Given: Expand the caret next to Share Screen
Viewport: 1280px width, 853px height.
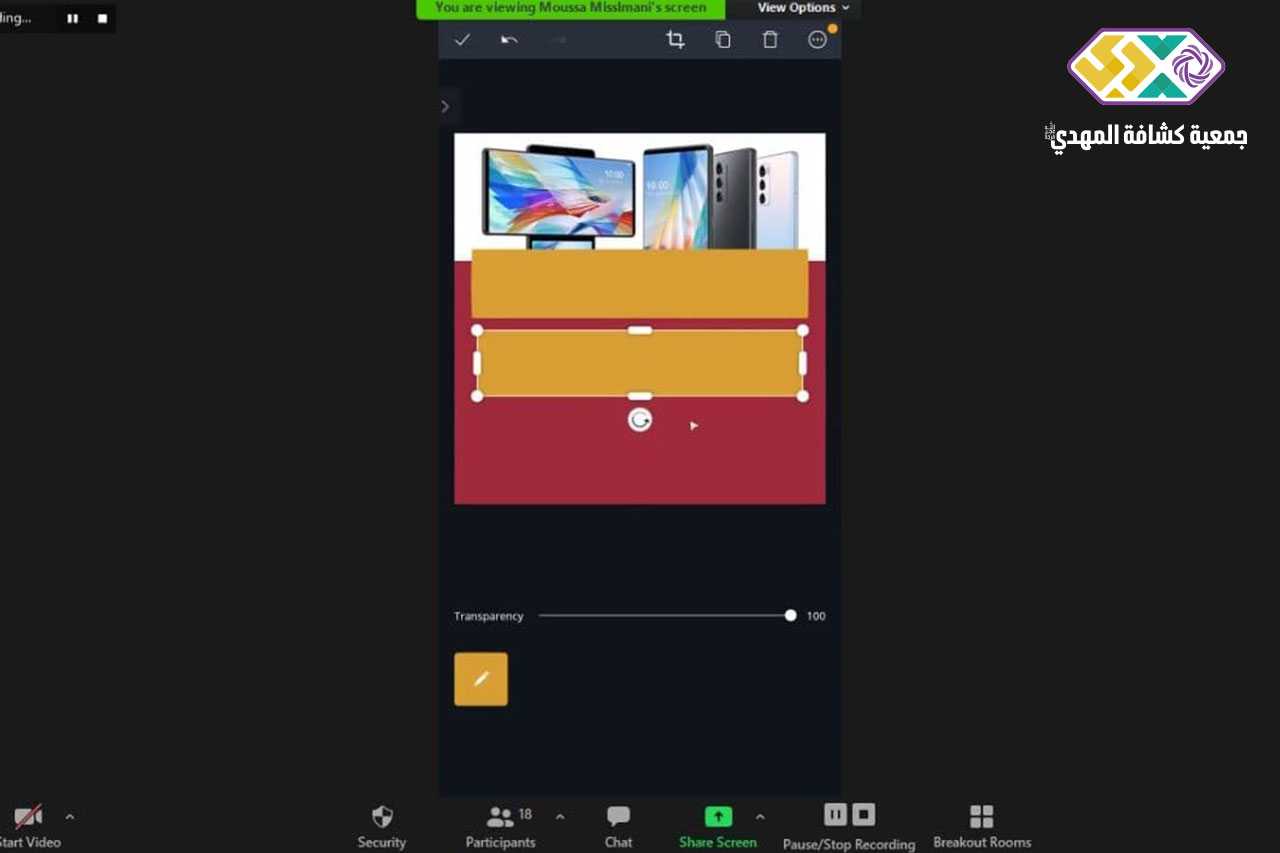Looking at the screenshot, I should [x=760, y=817].
